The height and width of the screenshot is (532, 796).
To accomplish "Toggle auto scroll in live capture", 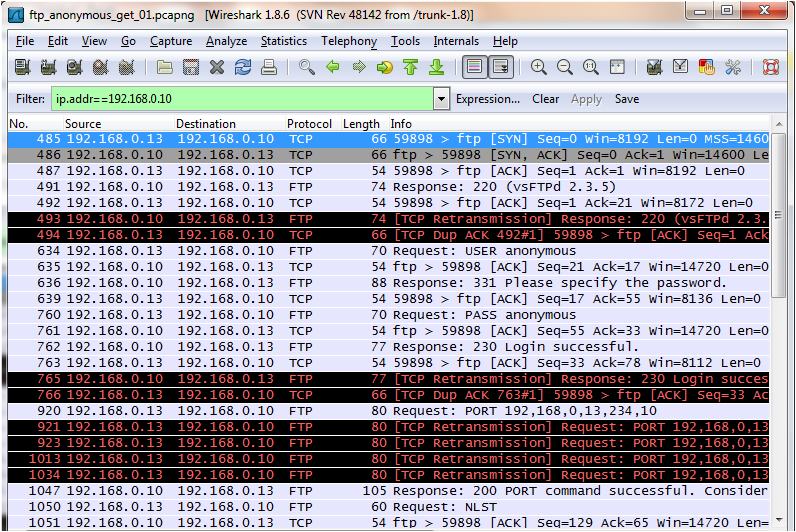I will tap(501, 67).
